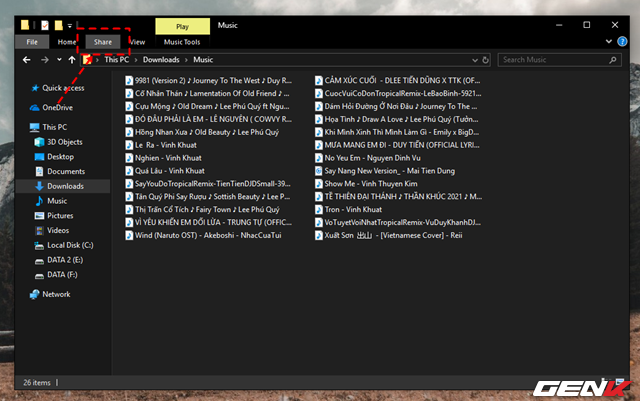640x401 pixels.
Task: Click the Network icon in the navigation pane
Action: point(35,294)
